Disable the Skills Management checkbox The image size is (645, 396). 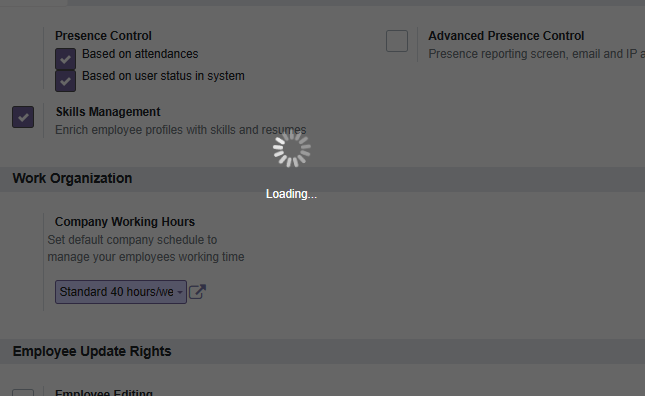click(x=23, y=117)
